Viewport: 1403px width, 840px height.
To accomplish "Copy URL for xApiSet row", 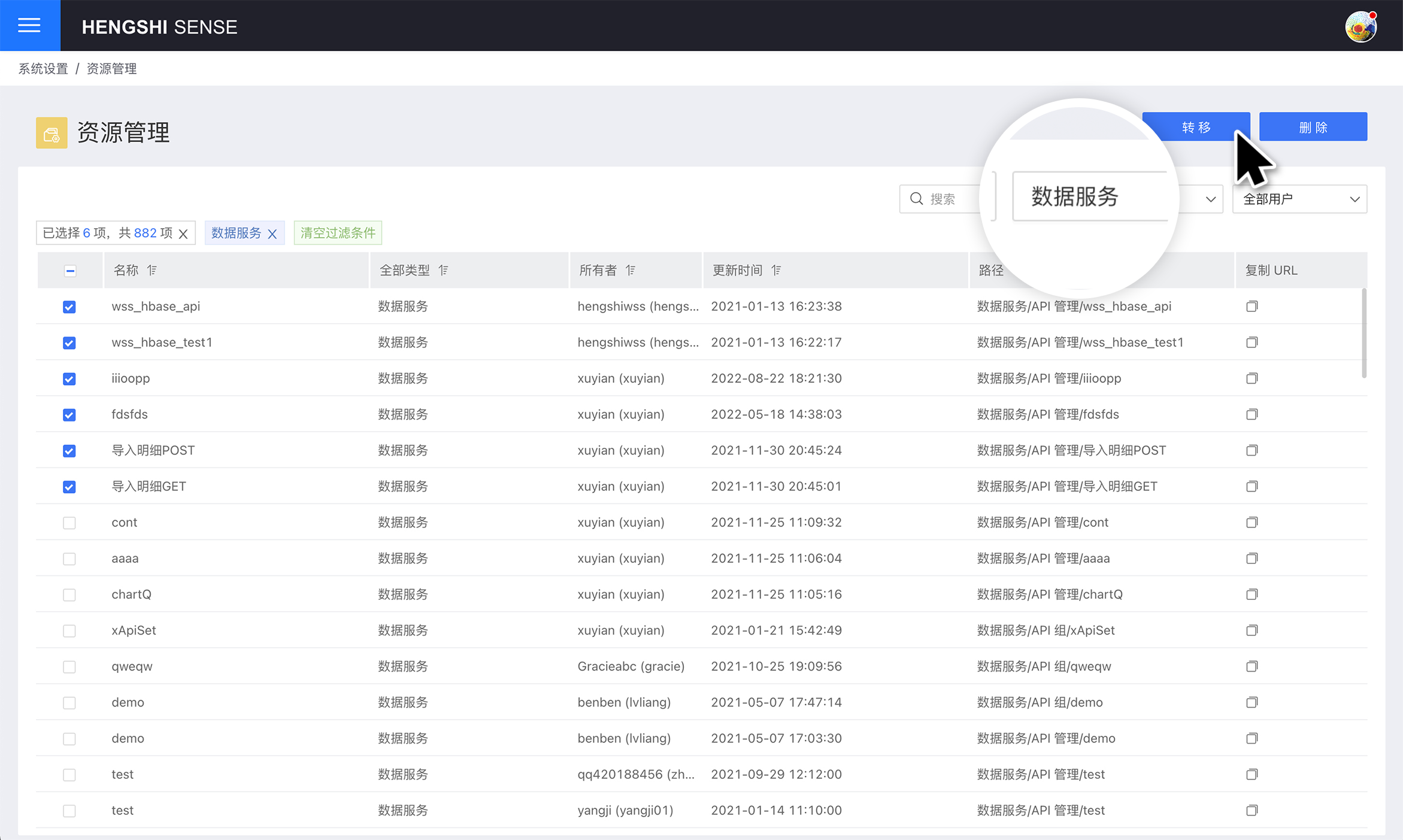I will [1252, 630].
